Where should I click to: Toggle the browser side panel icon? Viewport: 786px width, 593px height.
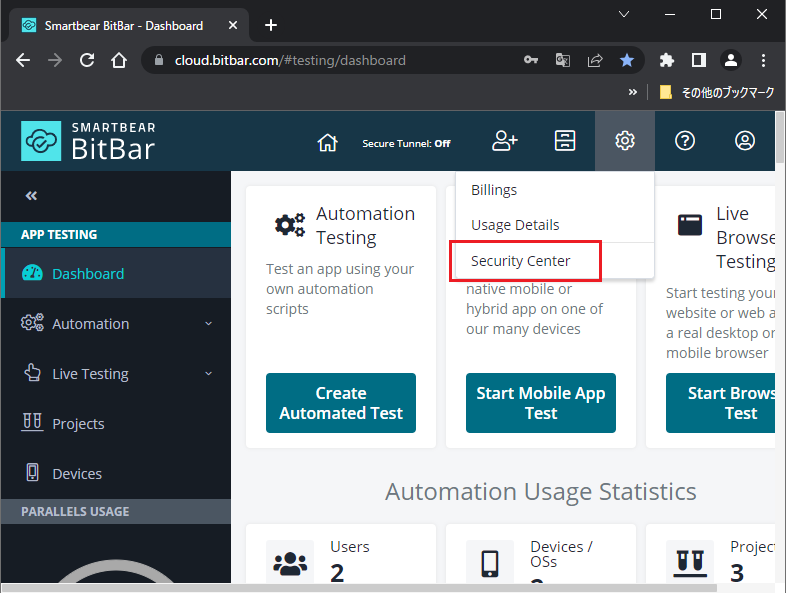point(699,61)
